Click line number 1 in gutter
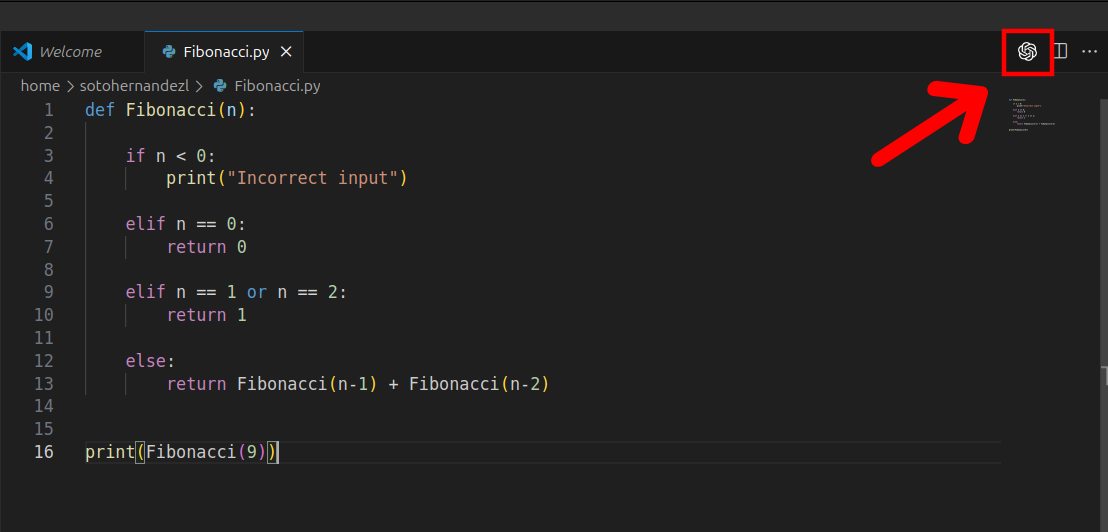The image size is (1108, 532). point(48,110)
